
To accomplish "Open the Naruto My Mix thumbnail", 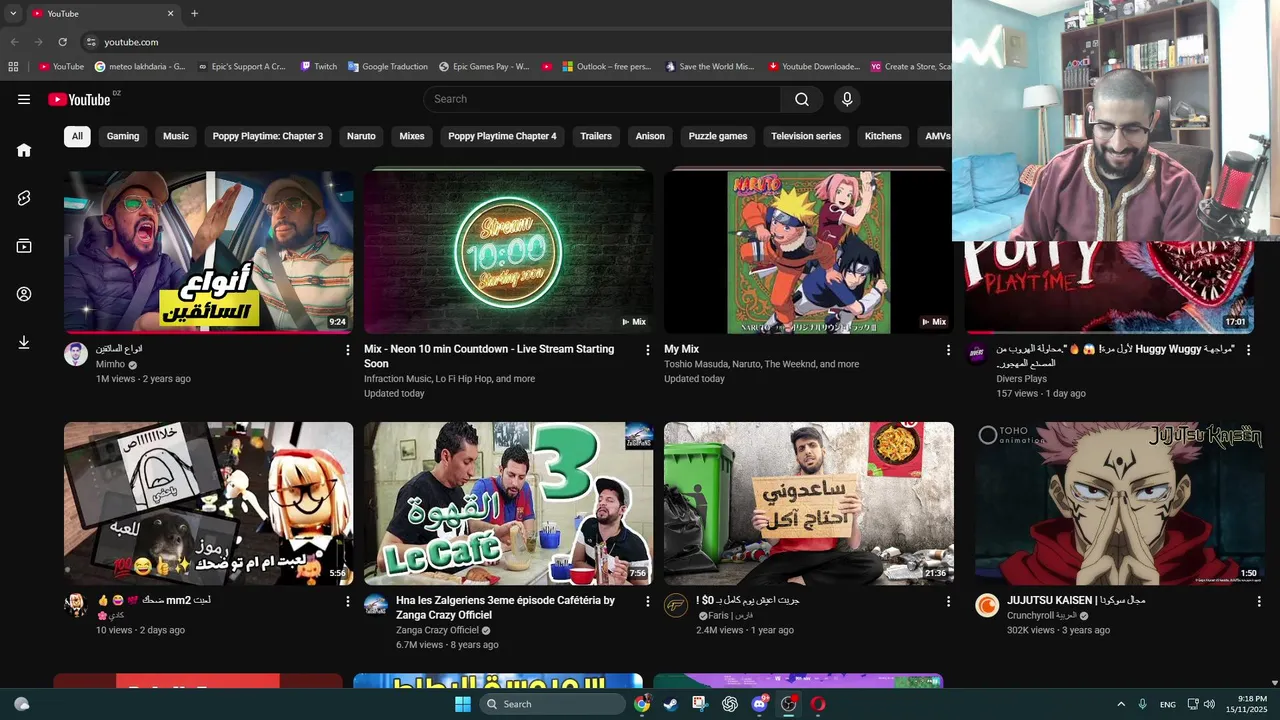I will point(808,251).
